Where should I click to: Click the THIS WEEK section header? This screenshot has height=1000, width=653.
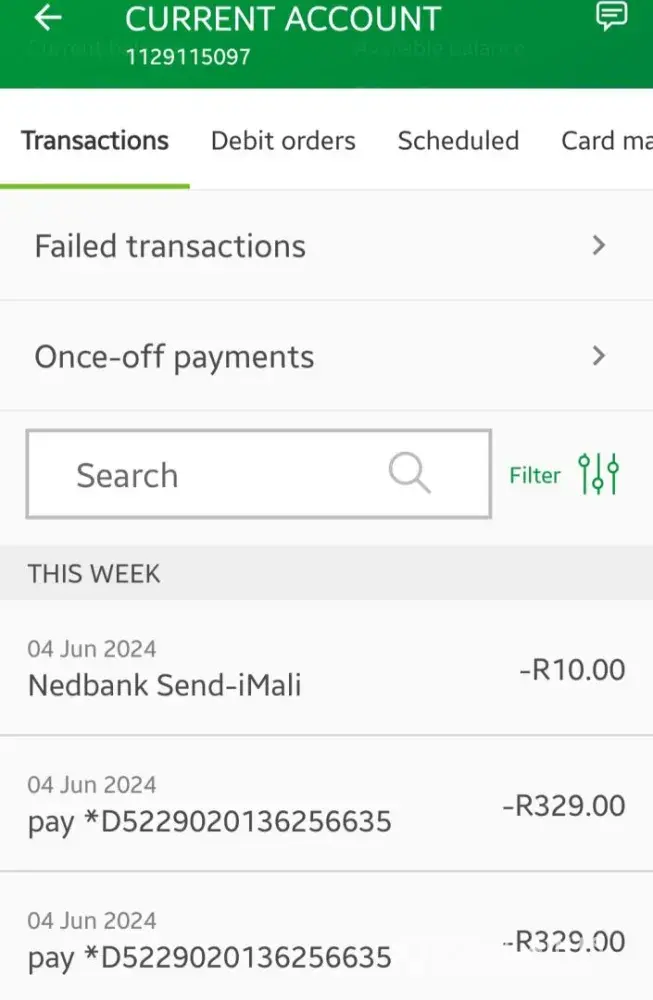(x=94, y=573)
